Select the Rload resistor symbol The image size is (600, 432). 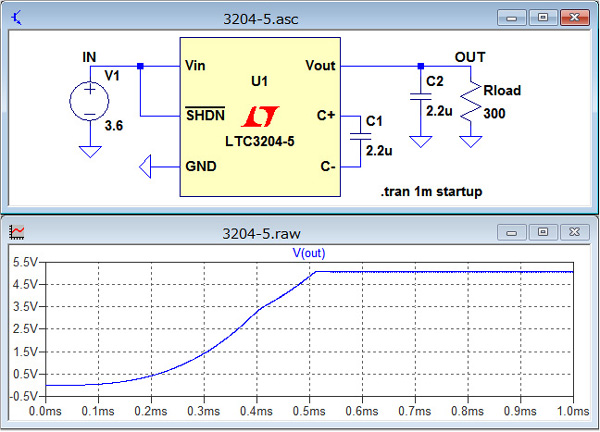(470, 103)
